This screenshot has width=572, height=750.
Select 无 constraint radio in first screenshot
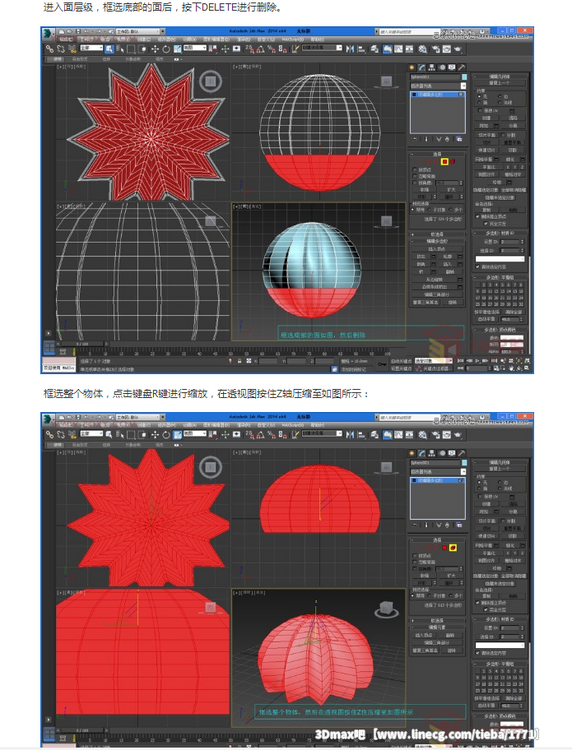coord(479,97)
